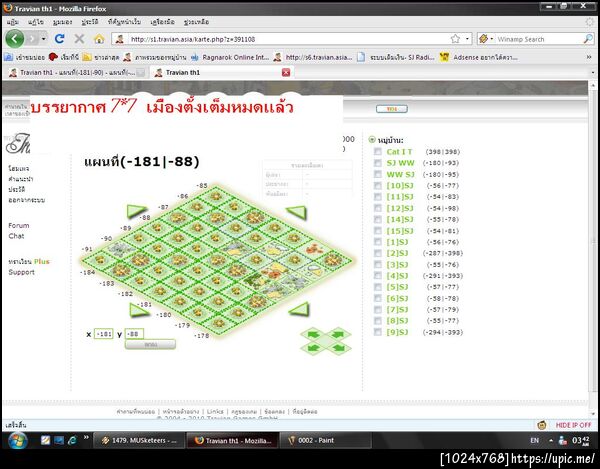Open back/forward history dropdown arrow
Screen dimensions: 600x469
44,39
